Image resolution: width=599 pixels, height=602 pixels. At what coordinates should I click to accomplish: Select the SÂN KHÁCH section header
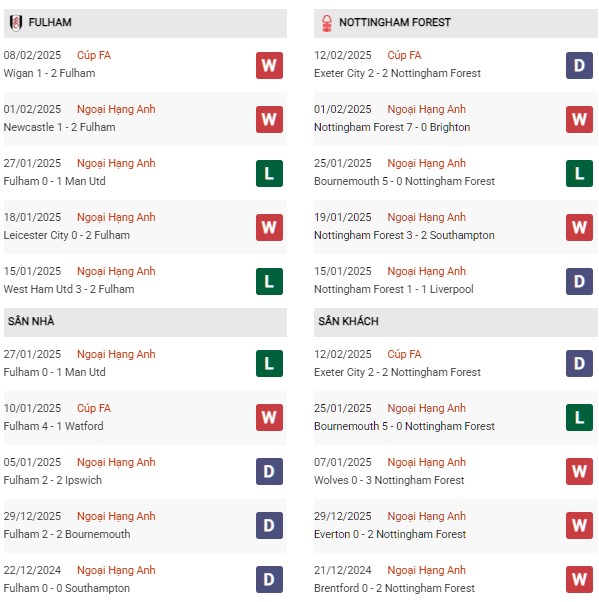click(455, 322)
